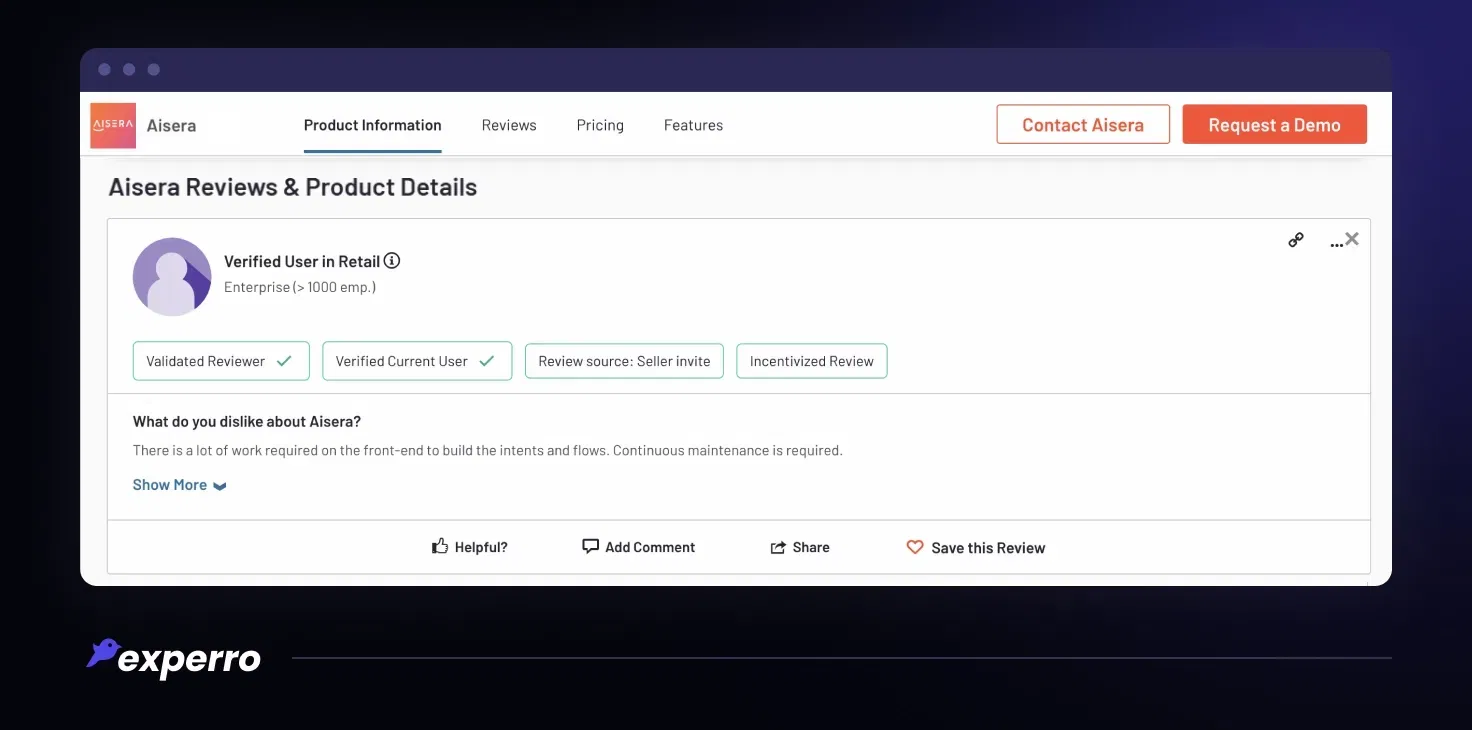Click the What do you dislike about Aisera? heading
The width and height of the screenshot is (1472, 730).
coord(247,422)
